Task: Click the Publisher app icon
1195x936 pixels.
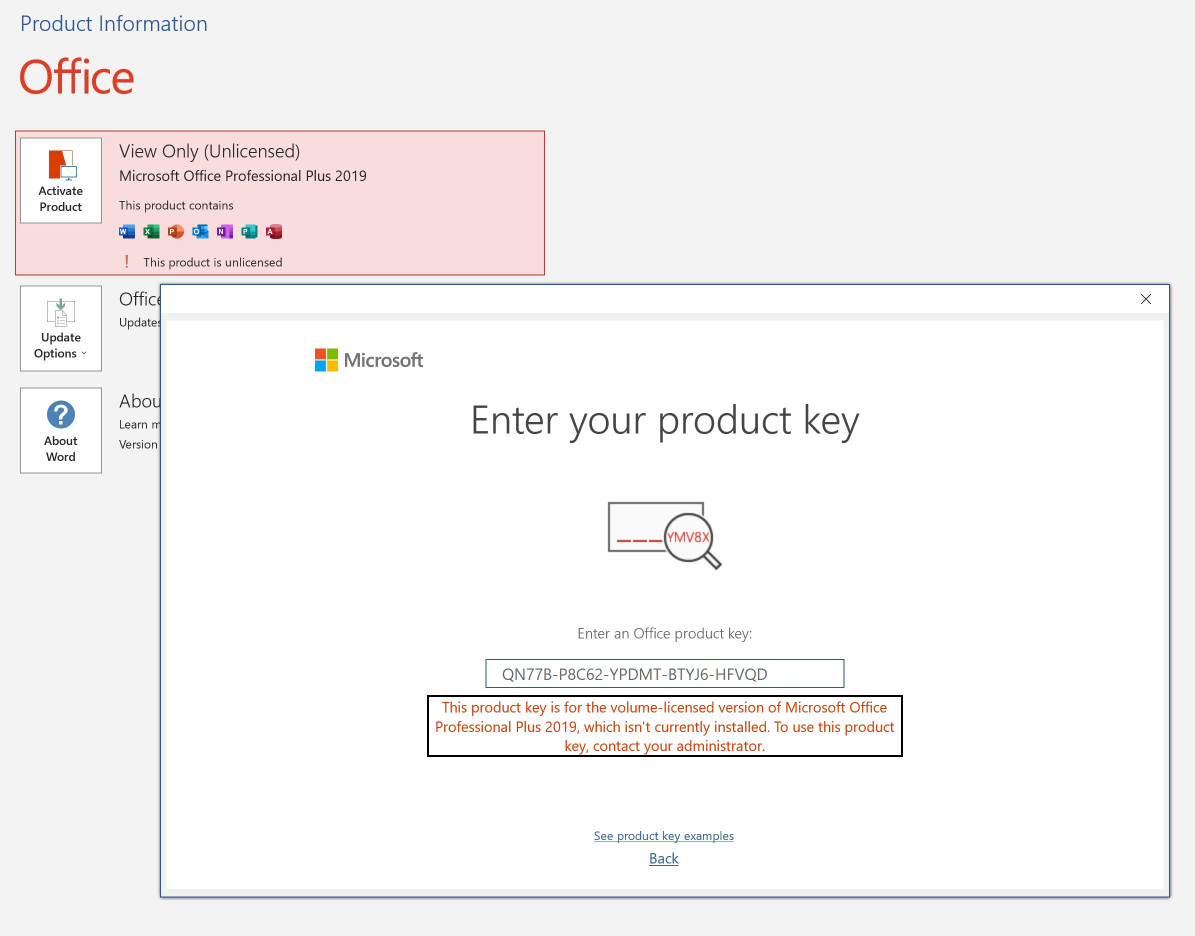Action: (249, 232)
